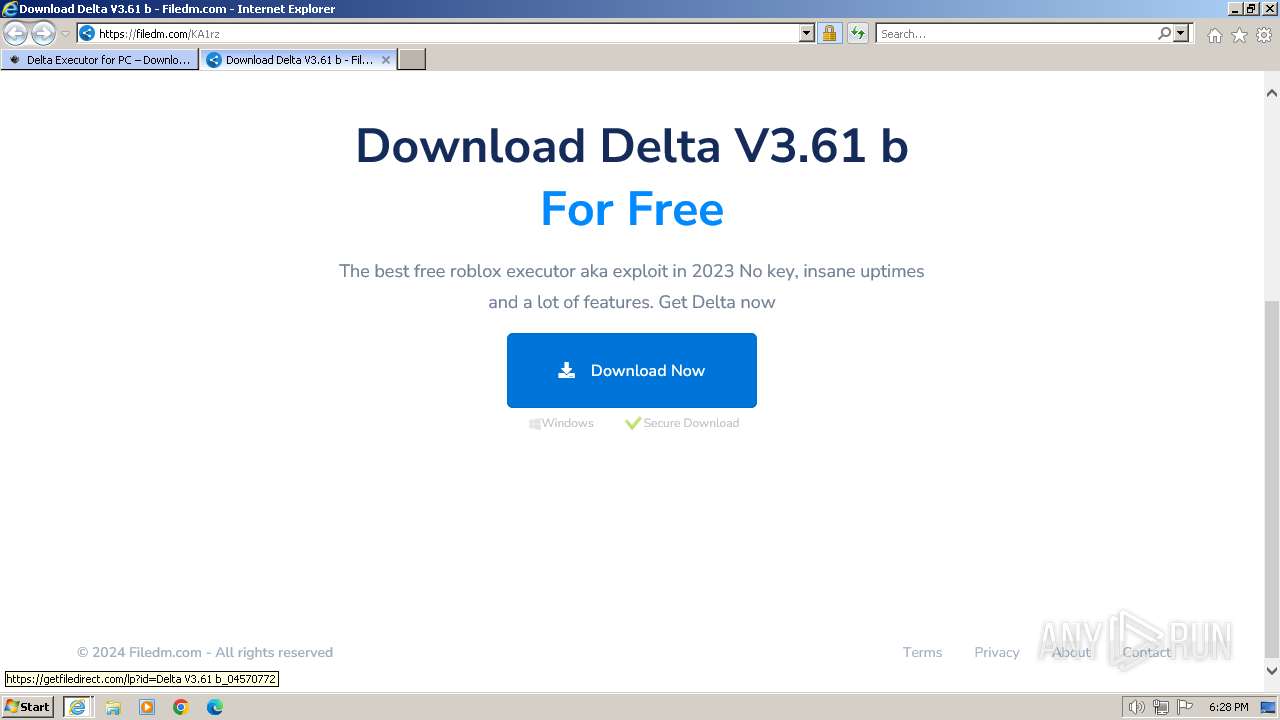Open the Tools gear icon
This screenshot has height=720, width=1280.
click(x=1264, y=35)
